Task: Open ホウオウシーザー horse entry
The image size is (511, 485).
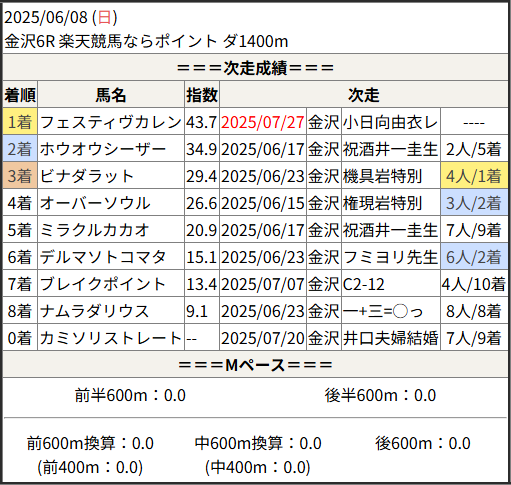Action: [103, 149]
